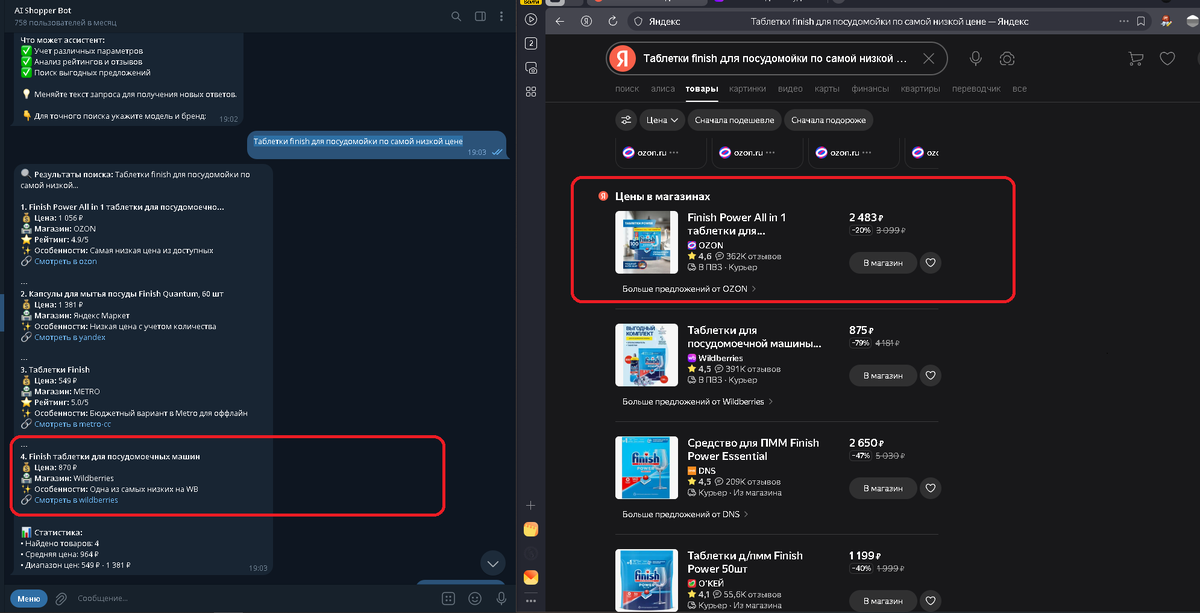
Task: Search by image with camera icon
Action: point(1008,59)
